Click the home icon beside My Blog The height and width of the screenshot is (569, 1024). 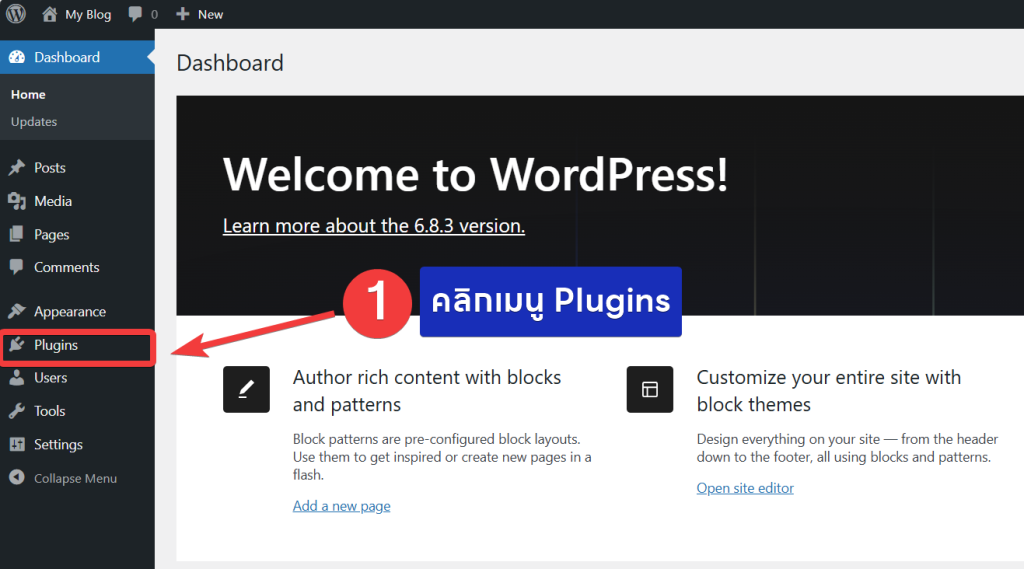point(50,14)
